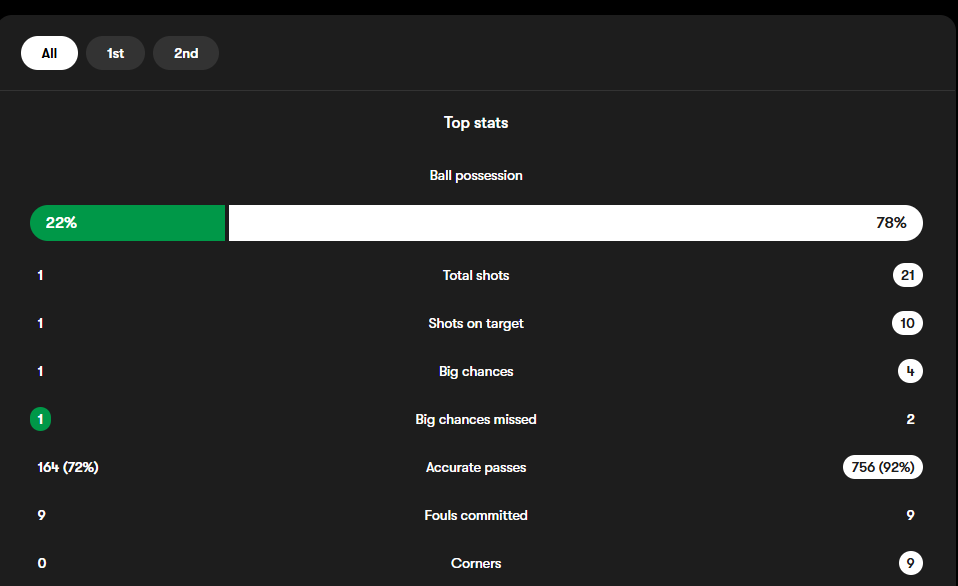Select the Big chances missed label
This screenshot has height=586, width=958.
coord(476,419)
